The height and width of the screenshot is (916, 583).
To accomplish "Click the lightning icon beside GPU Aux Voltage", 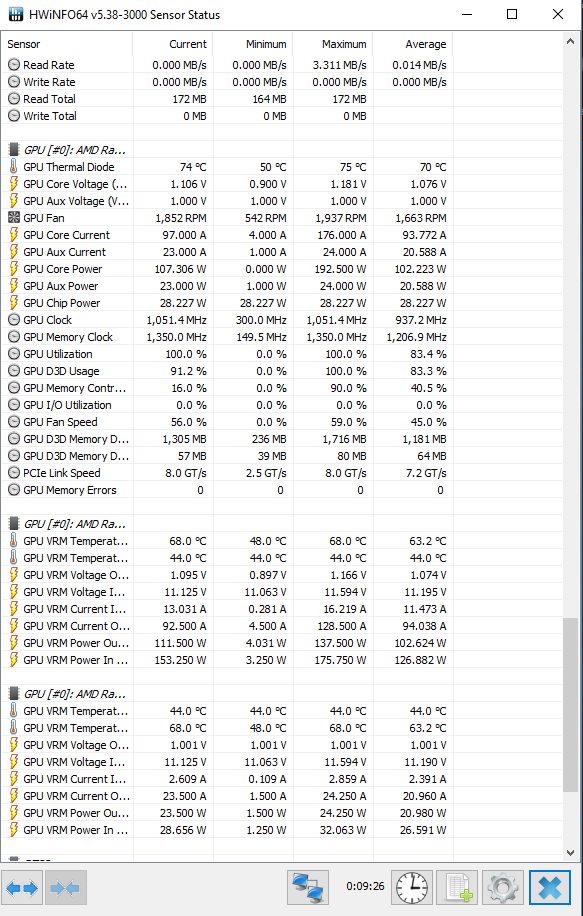I will pos(13,200).
